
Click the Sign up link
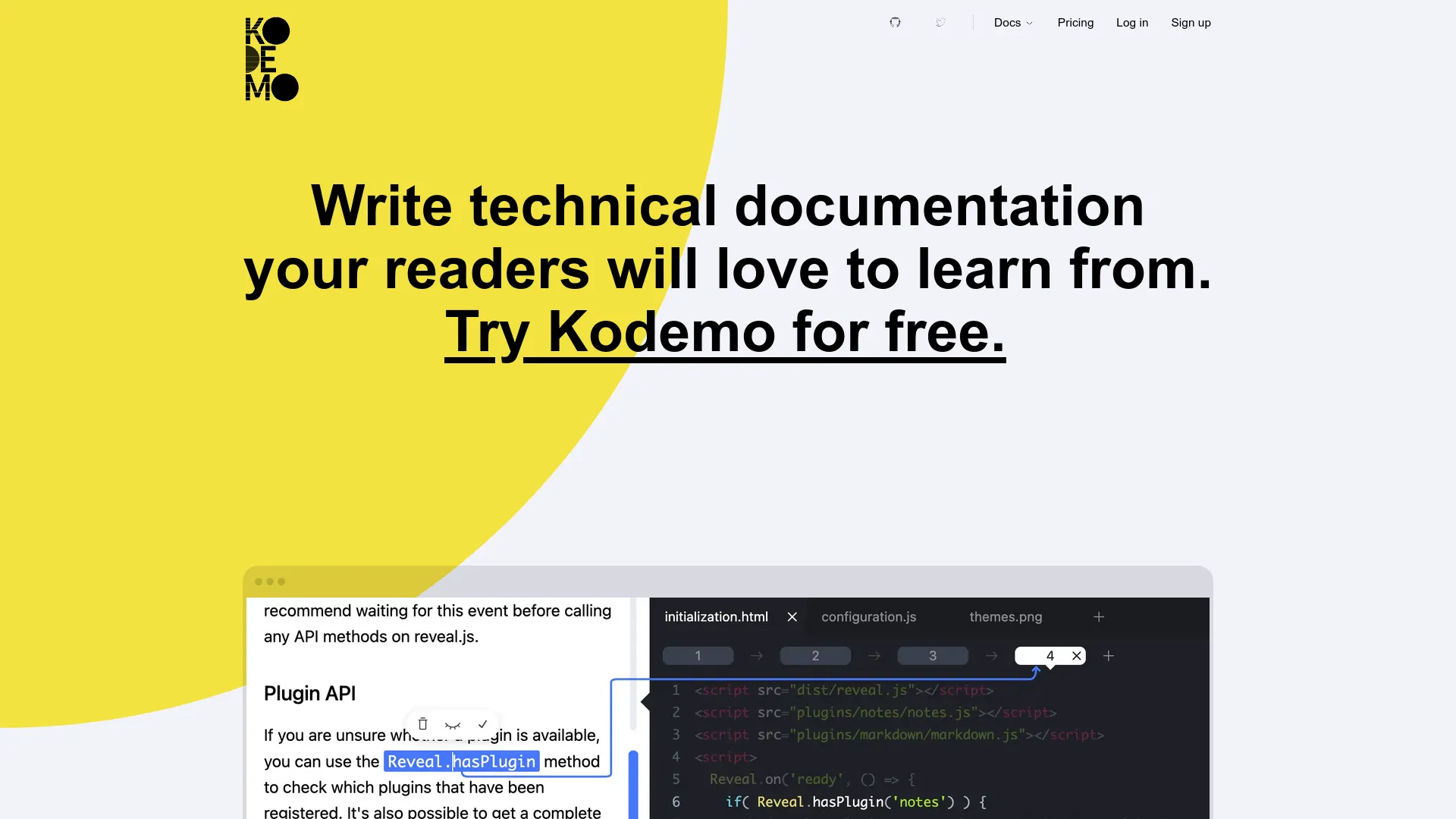click(1191, 23)
